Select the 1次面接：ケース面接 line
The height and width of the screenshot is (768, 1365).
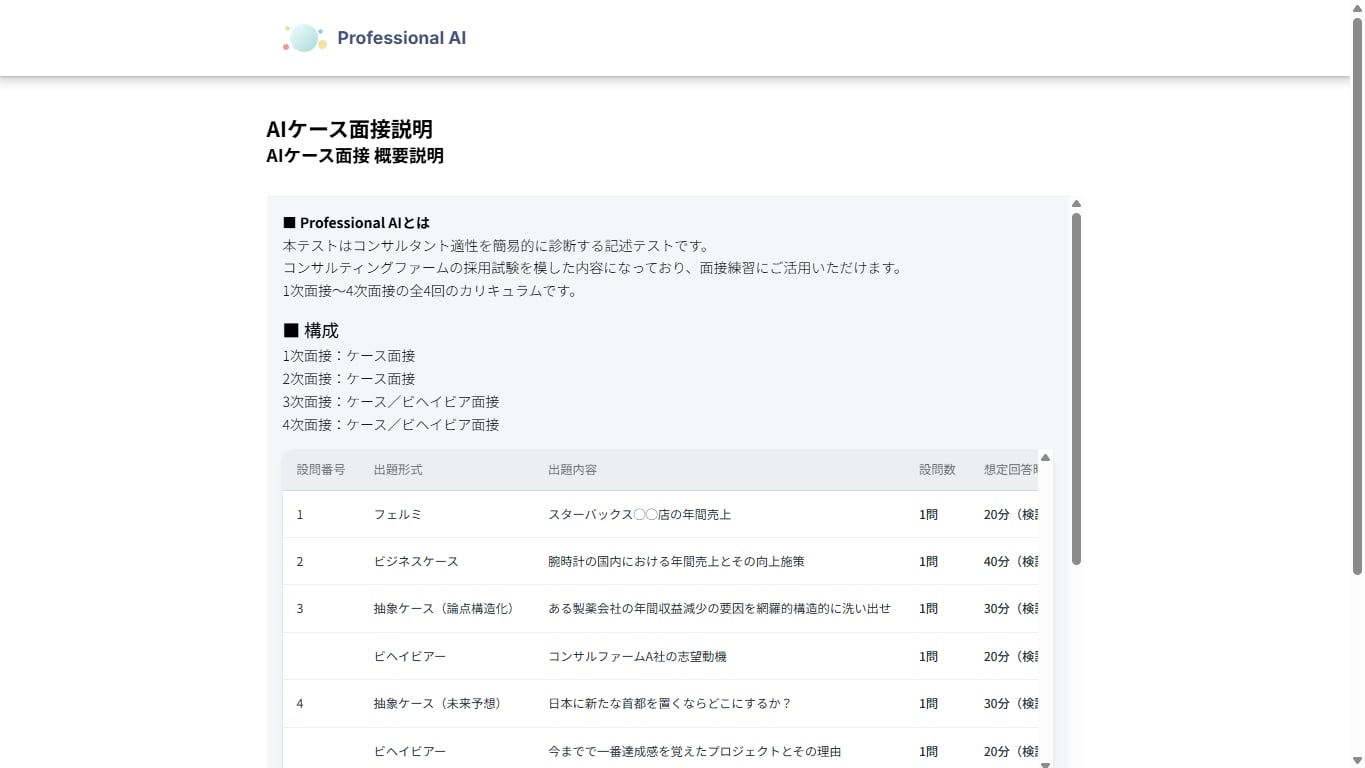pyautogui.click(x=349, y=356)
